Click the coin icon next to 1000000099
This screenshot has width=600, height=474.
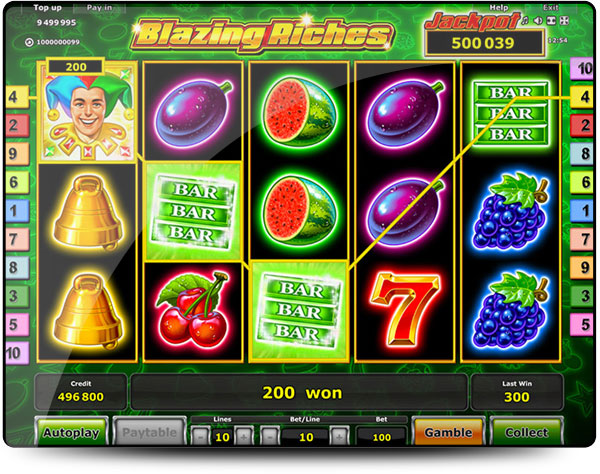click(29, 42)
